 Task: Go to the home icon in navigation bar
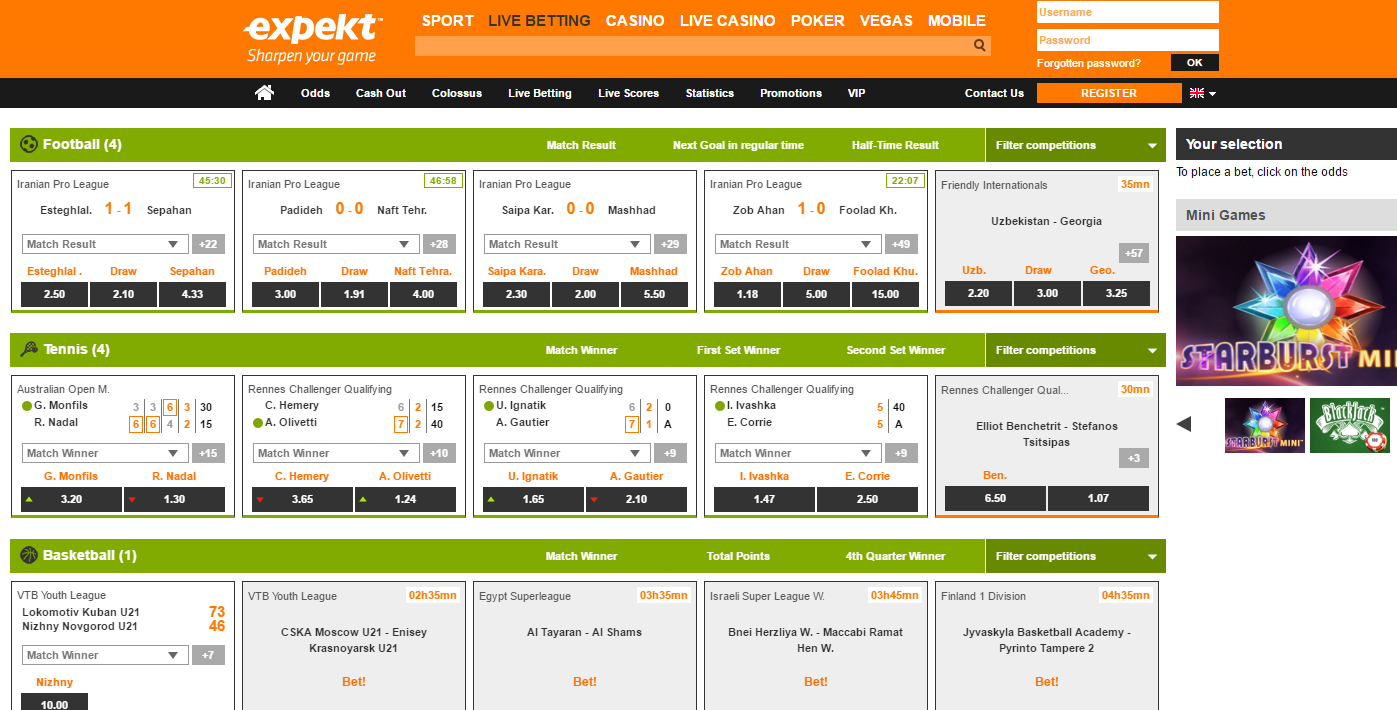(264, 93)
